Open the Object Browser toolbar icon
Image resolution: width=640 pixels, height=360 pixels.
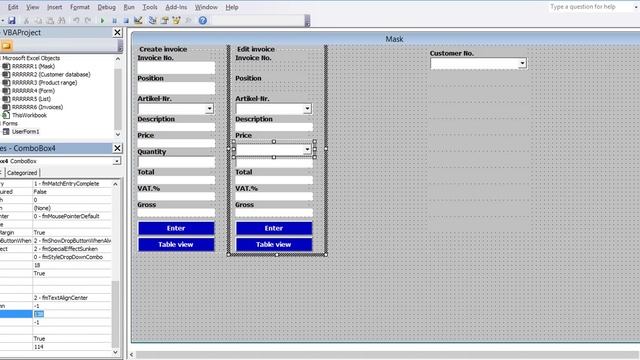click(176, 20)
